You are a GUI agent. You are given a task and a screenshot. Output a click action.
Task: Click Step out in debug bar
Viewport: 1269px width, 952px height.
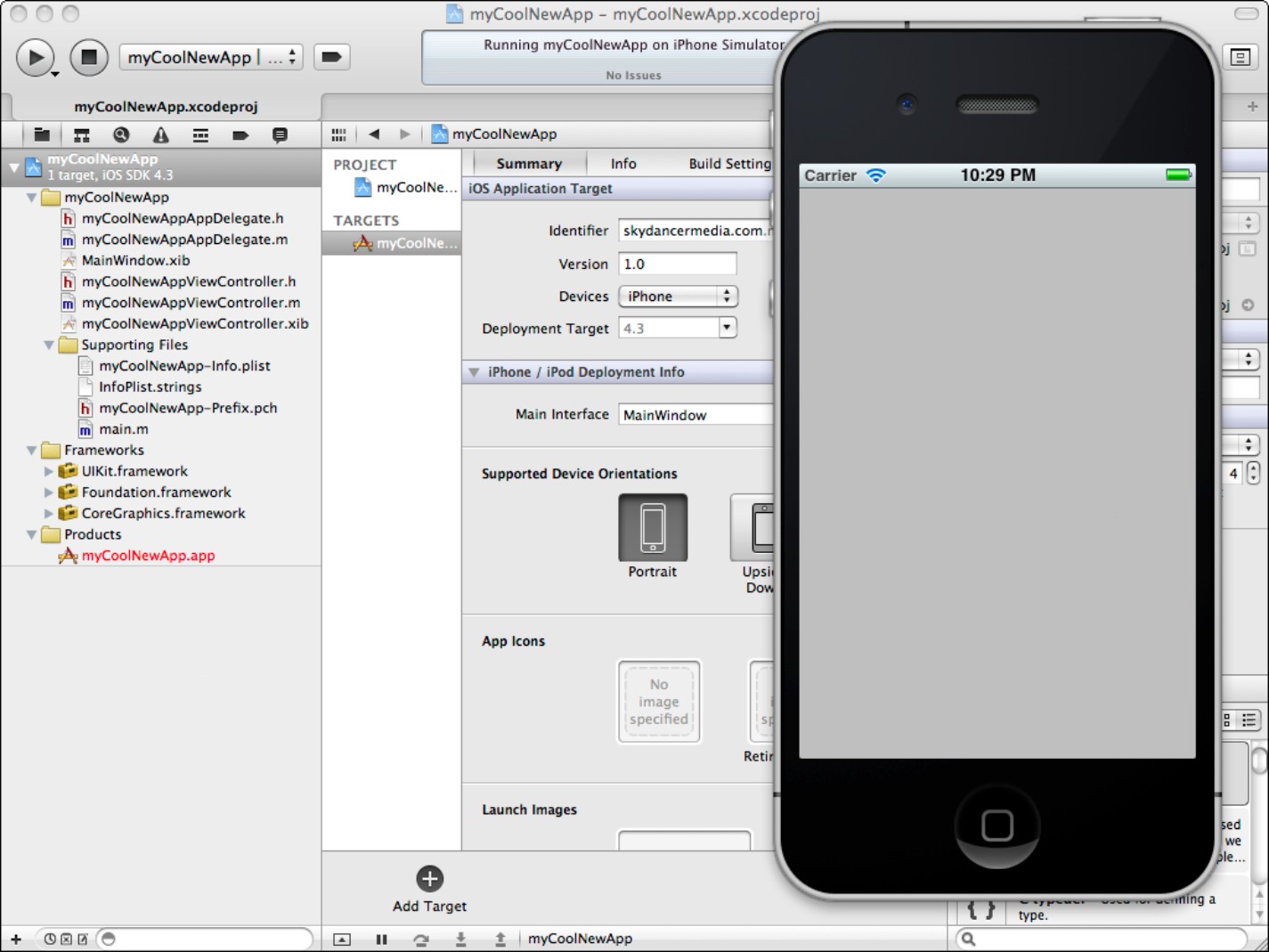click(500, 939)
